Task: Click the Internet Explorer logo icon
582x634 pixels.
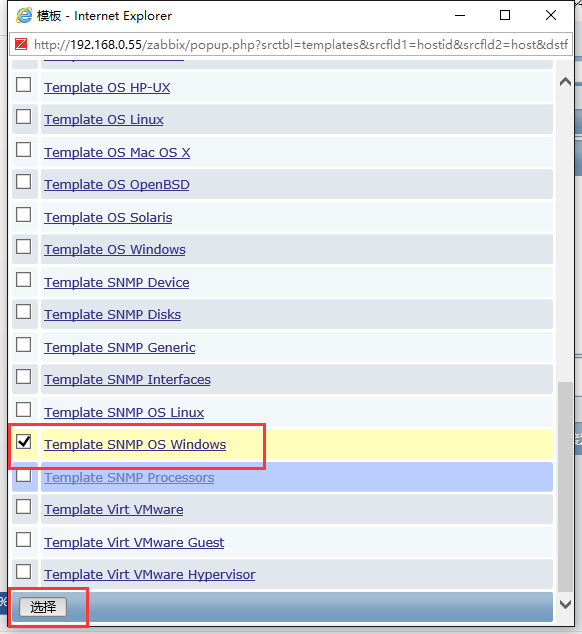Action: point(24,15)
